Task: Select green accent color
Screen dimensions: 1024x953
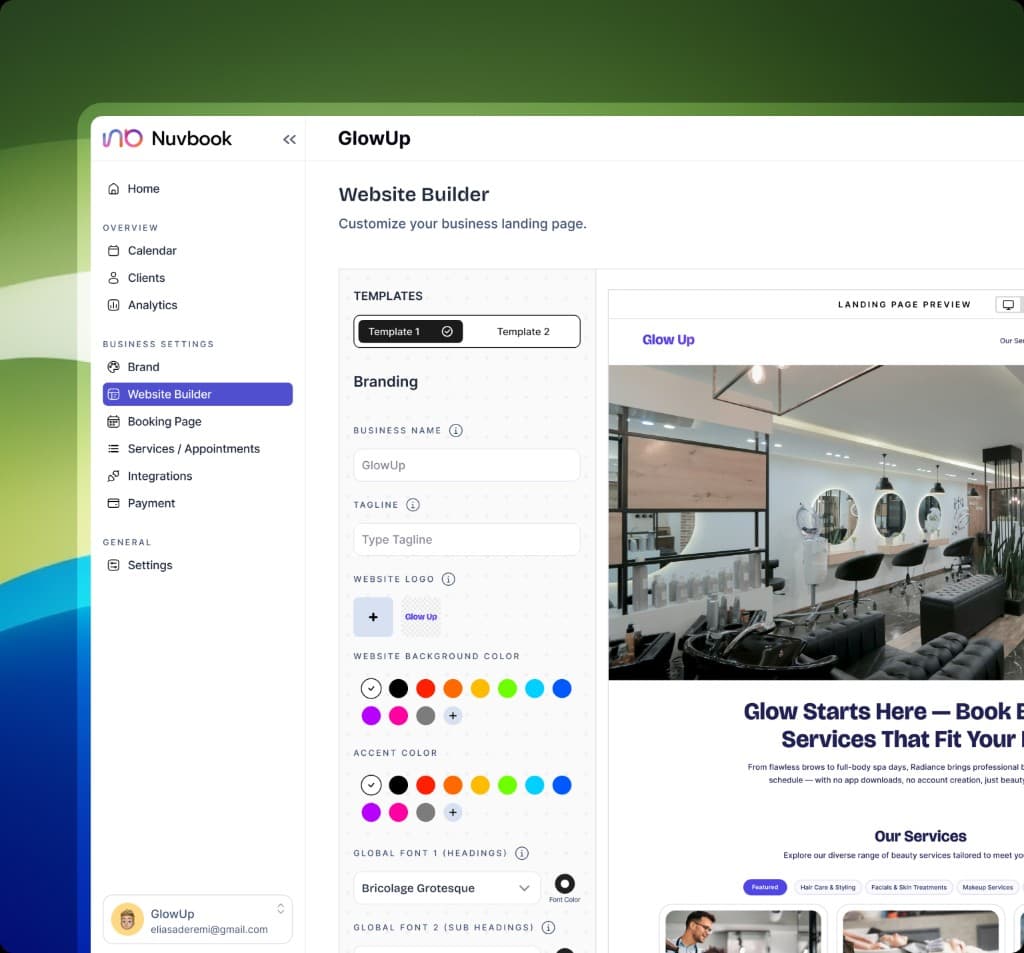Action: click(507, 785)
